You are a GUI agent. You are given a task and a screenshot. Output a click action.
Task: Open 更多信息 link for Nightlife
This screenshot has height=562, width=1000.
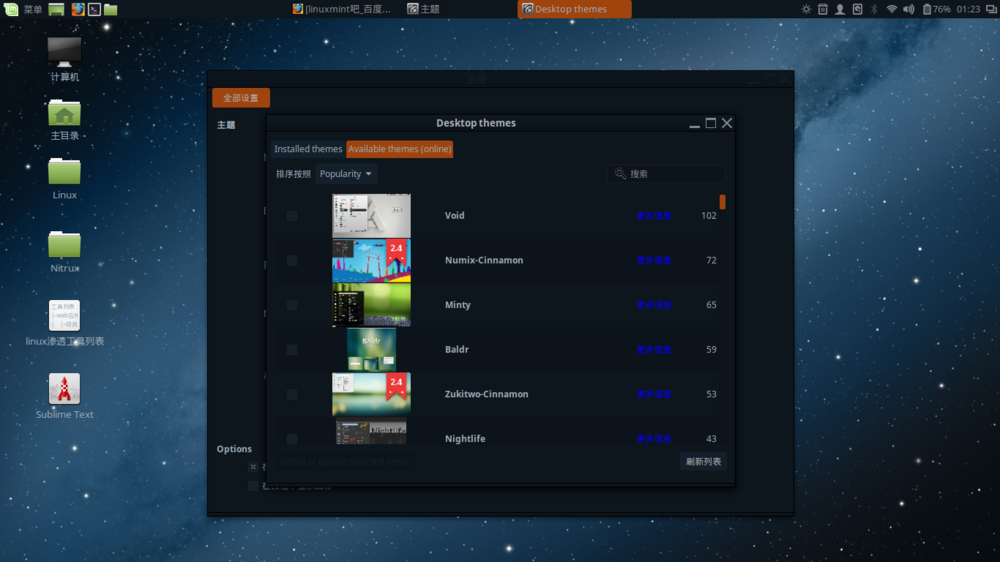point(654,439)
